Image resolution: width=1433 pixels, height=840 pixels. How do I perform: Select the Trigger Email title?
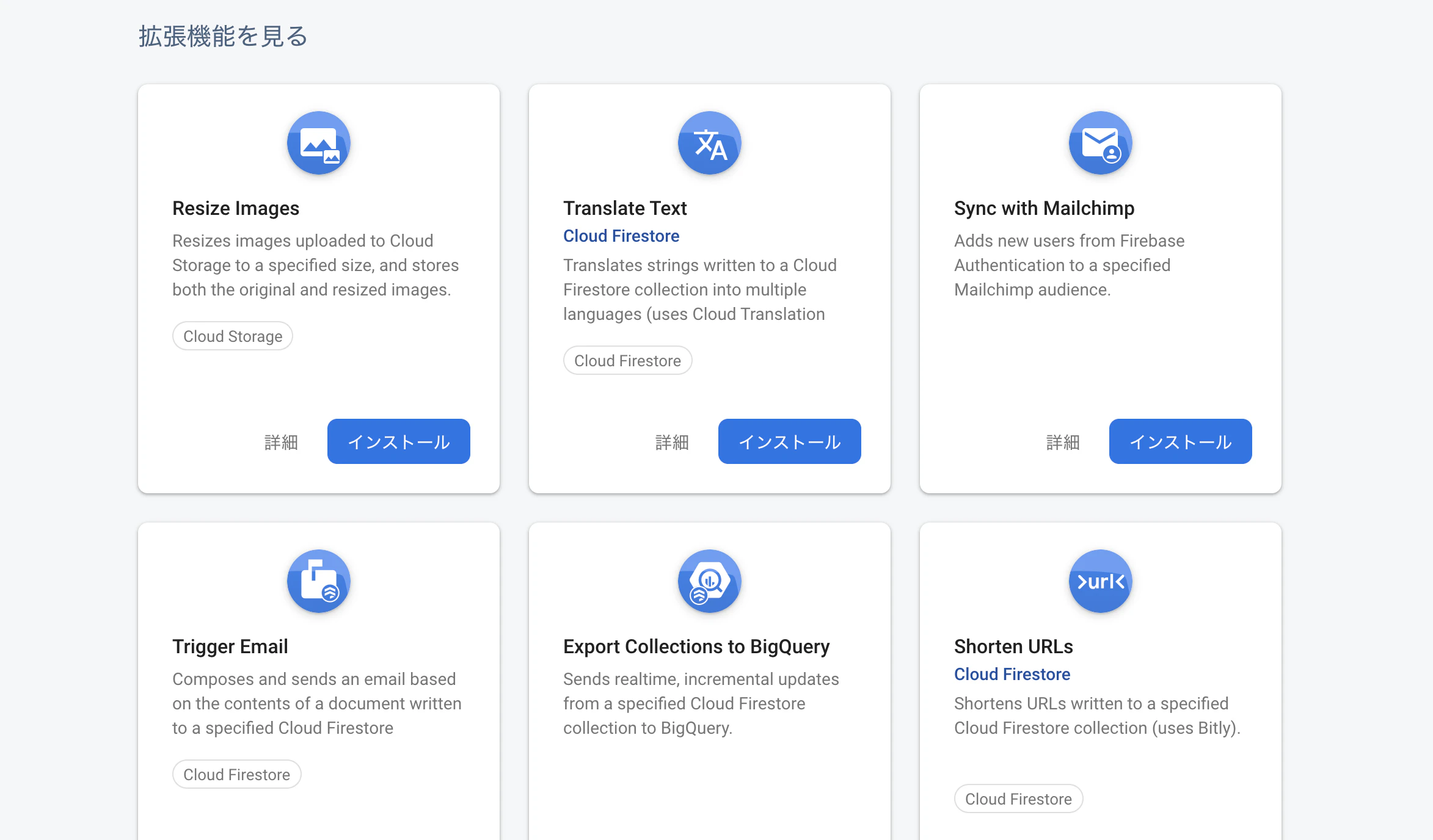(x=230, y=646)
